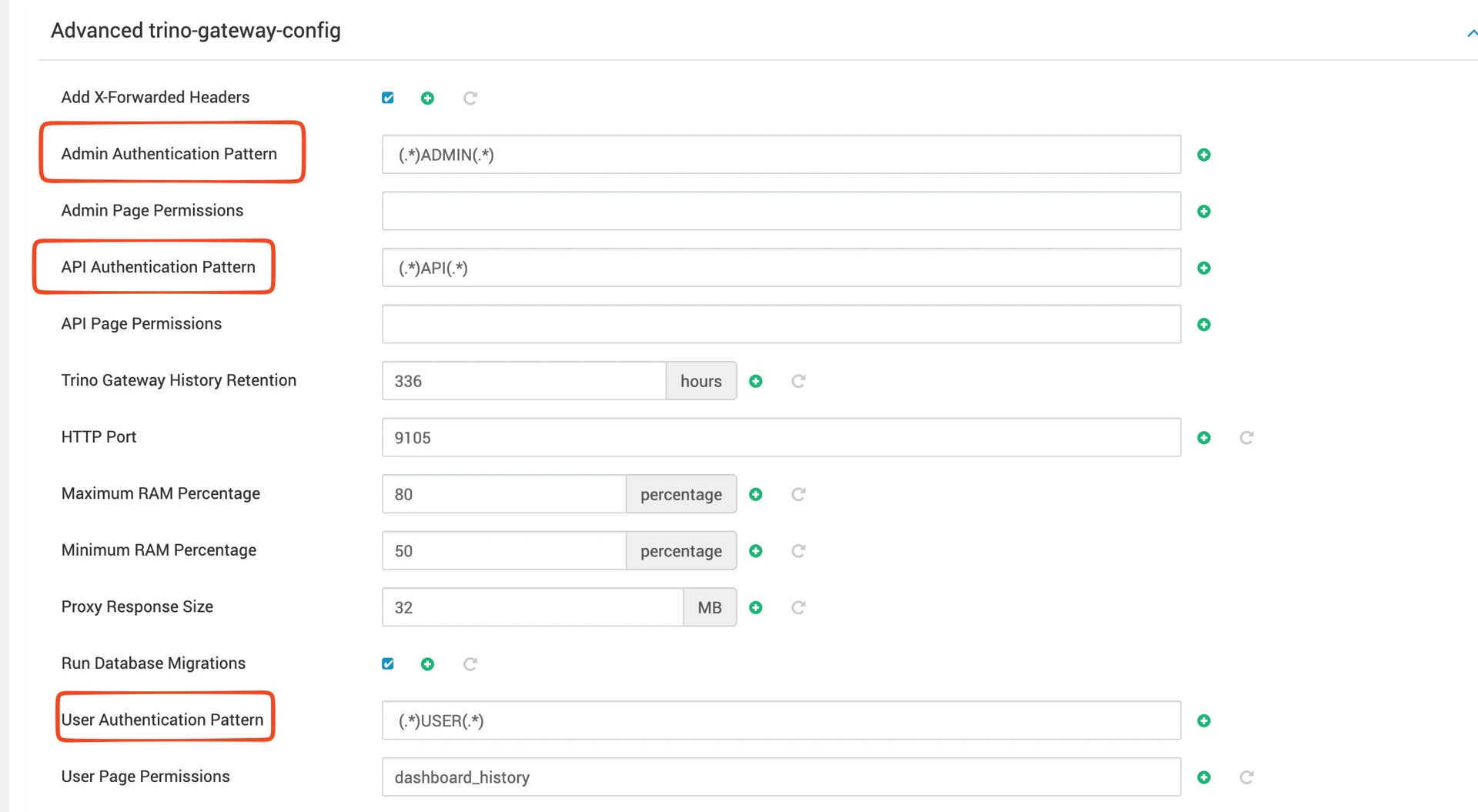Reset Run Database Migrations setting
1478x812 pixels.
click(470, 664)
